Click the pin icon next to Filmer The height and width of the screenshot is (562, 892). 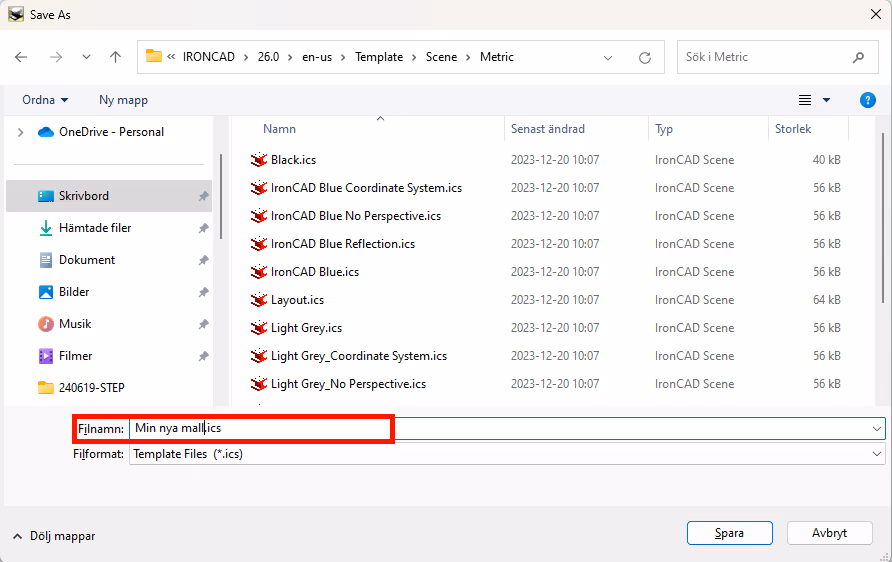203,356
